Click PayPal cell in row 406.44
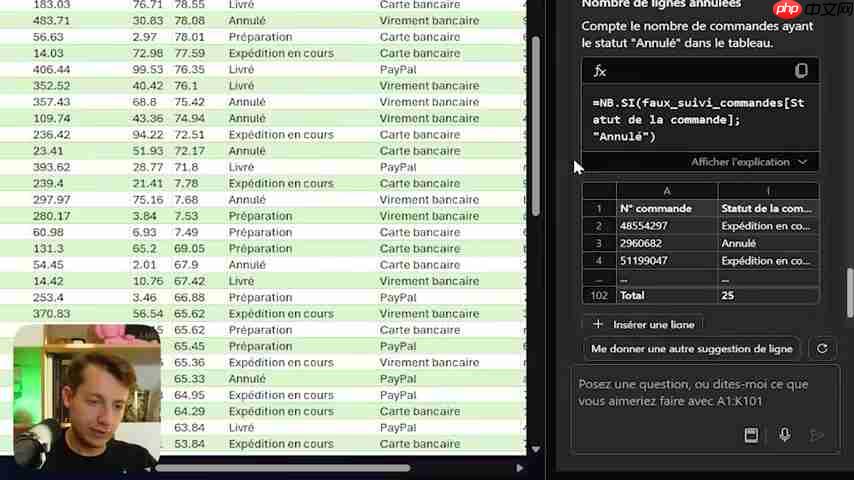 click(x=398, y=70)
